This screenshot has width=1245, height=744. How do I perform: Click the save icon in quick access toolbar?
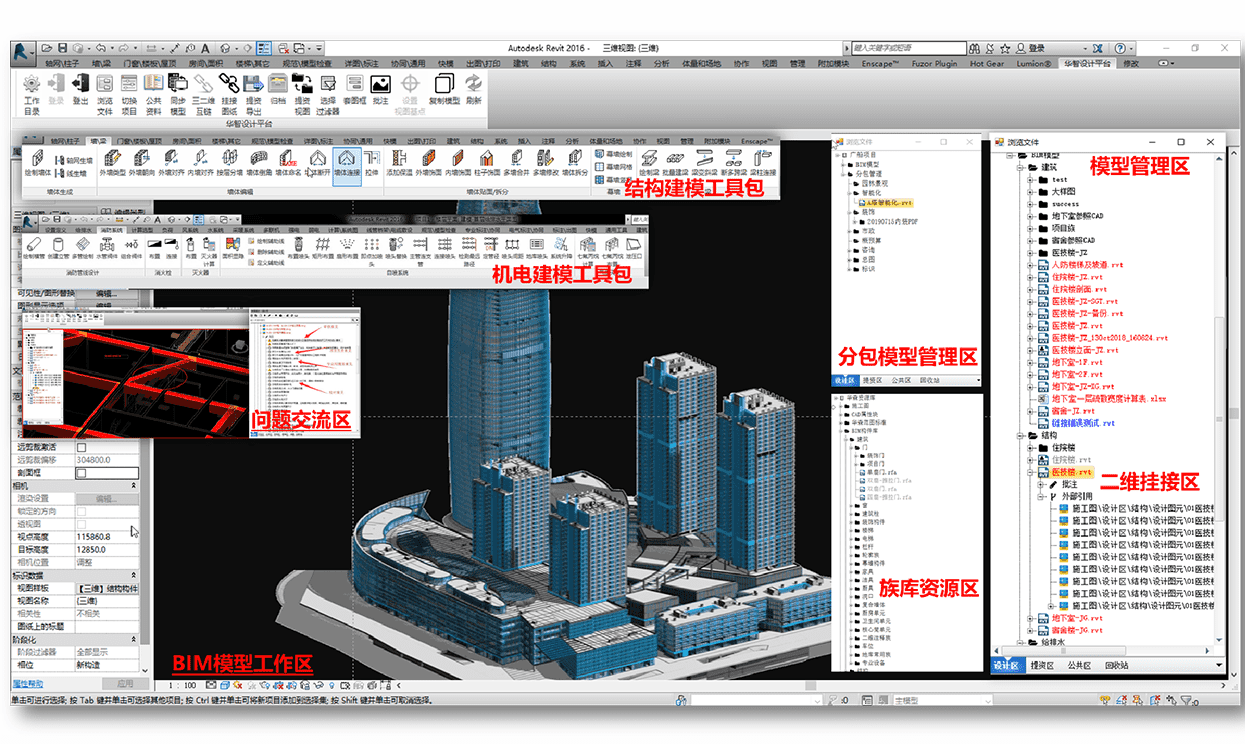point(63,48)
